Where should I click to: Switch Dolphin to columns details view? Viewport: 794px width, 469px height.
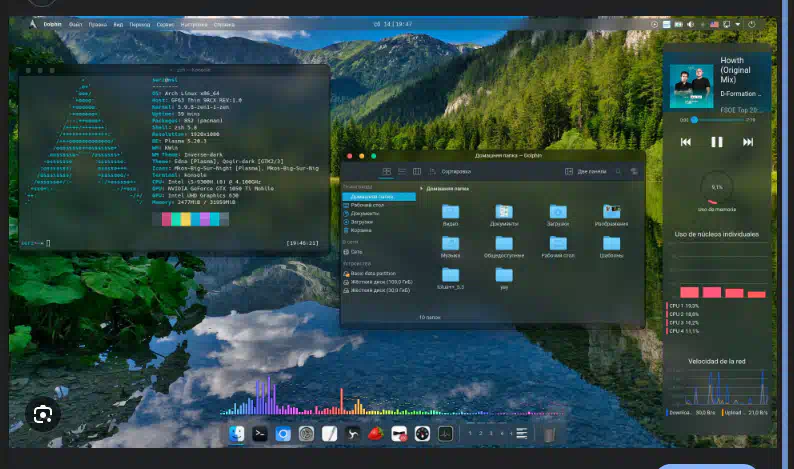(417, 172)
